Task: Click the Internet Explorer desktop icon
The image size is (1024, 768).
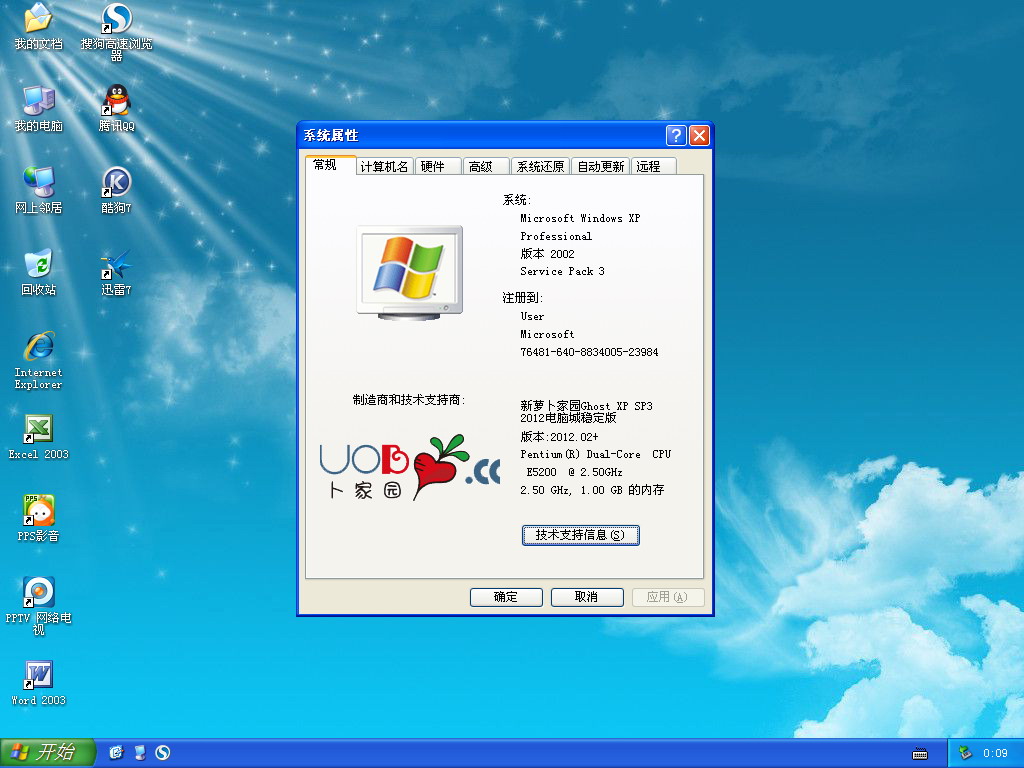Action: pyautogui.click(x=38, y=347)
